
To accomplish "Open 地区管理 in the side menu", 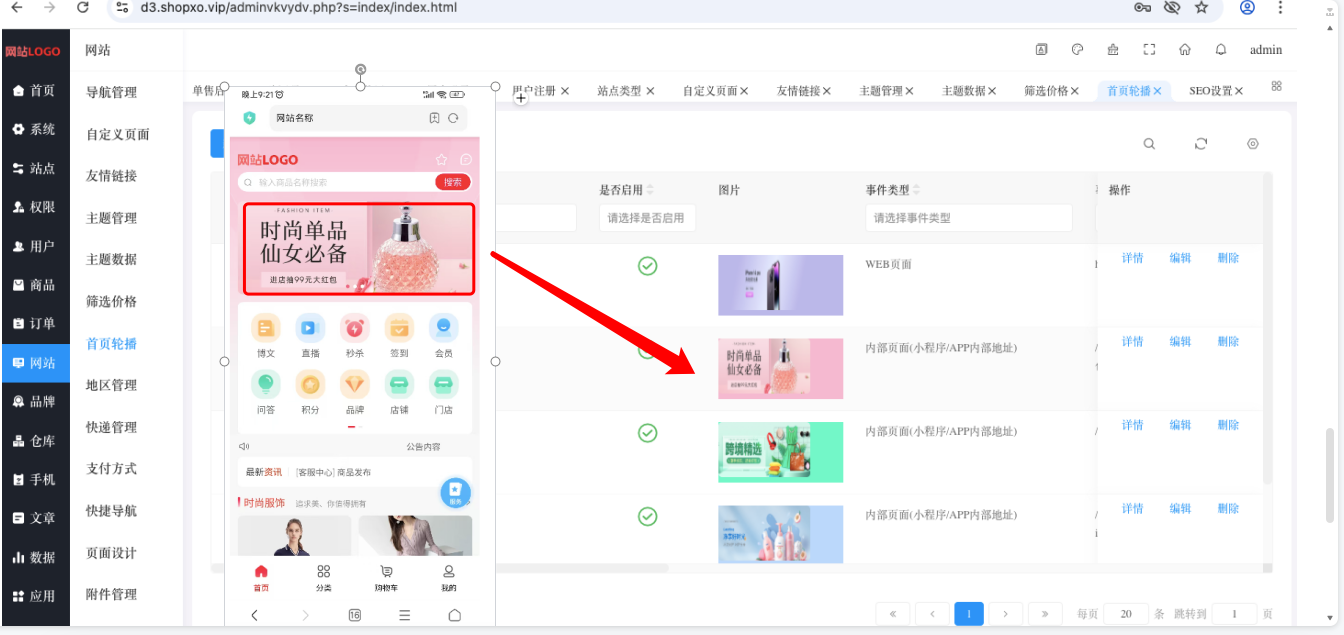I will point(111,385).
